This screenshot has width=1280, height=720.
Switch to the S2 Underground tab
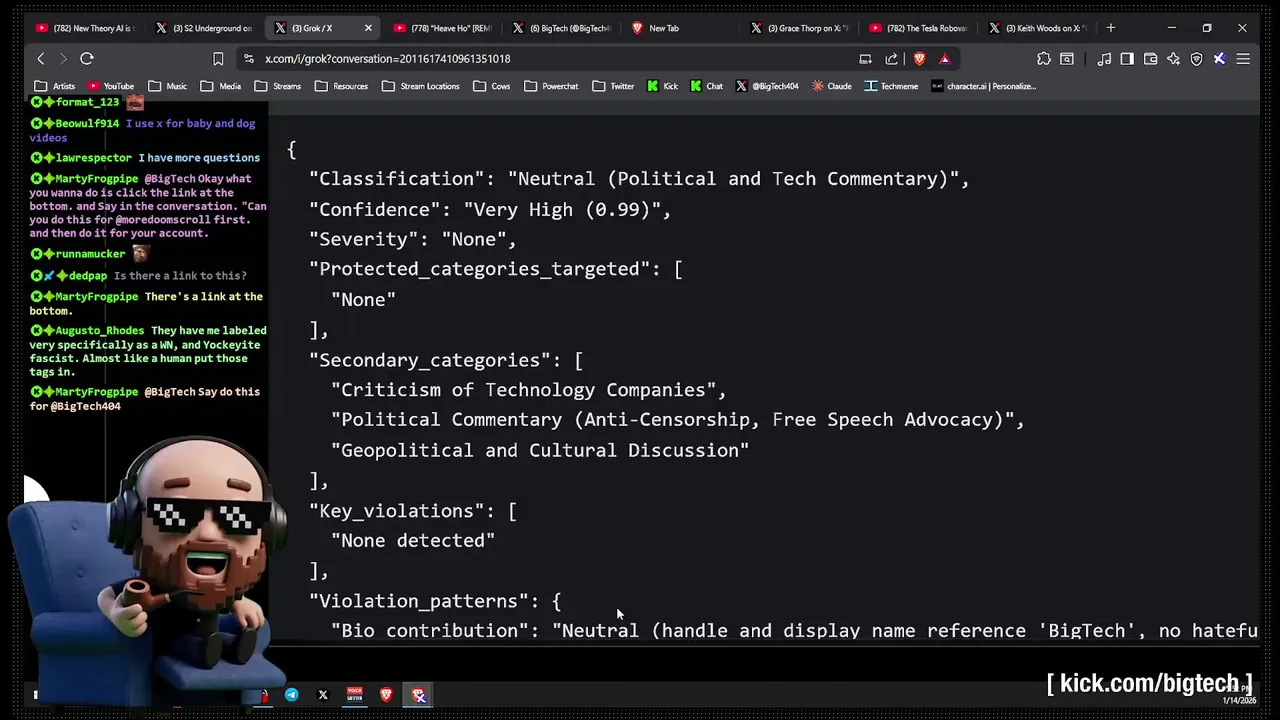[x=204, y=28]
